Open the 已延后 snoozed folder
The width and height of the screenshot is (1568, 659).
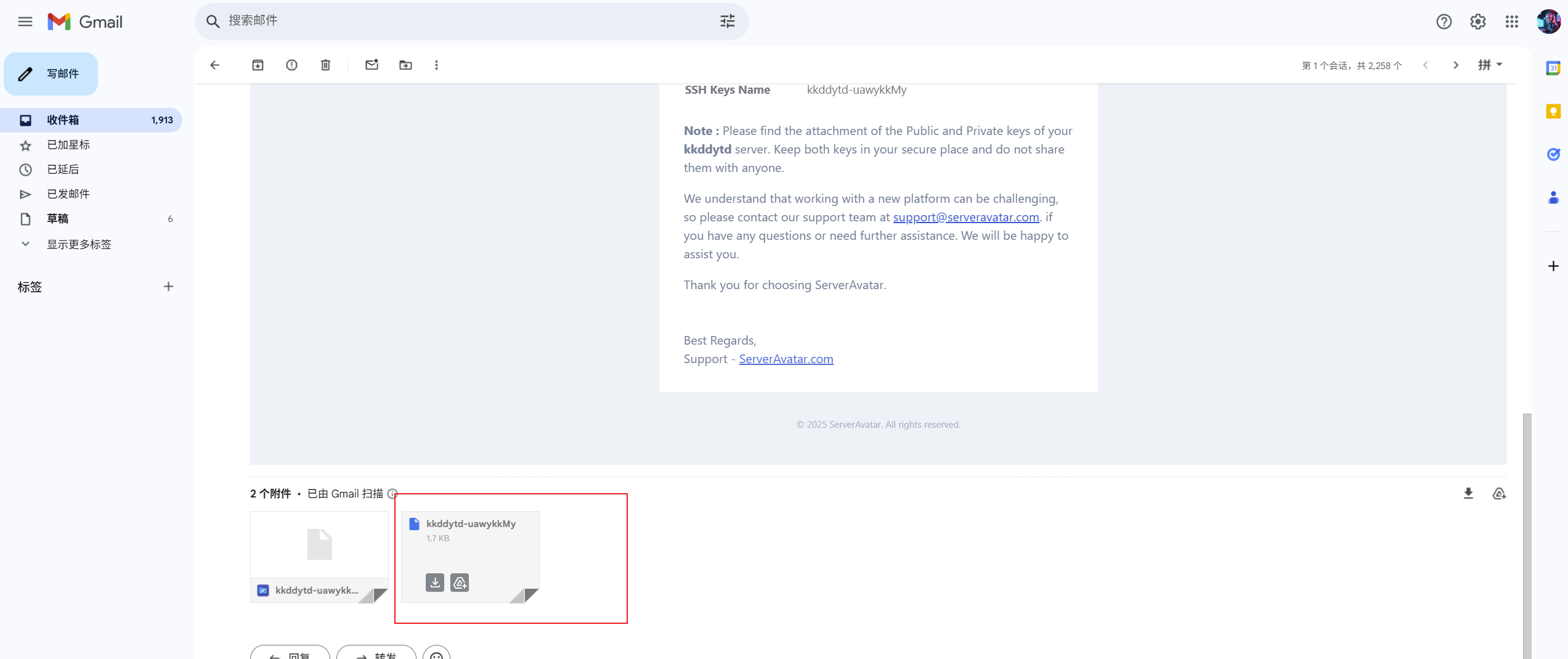pyautogui.click(x=91, y=170)
